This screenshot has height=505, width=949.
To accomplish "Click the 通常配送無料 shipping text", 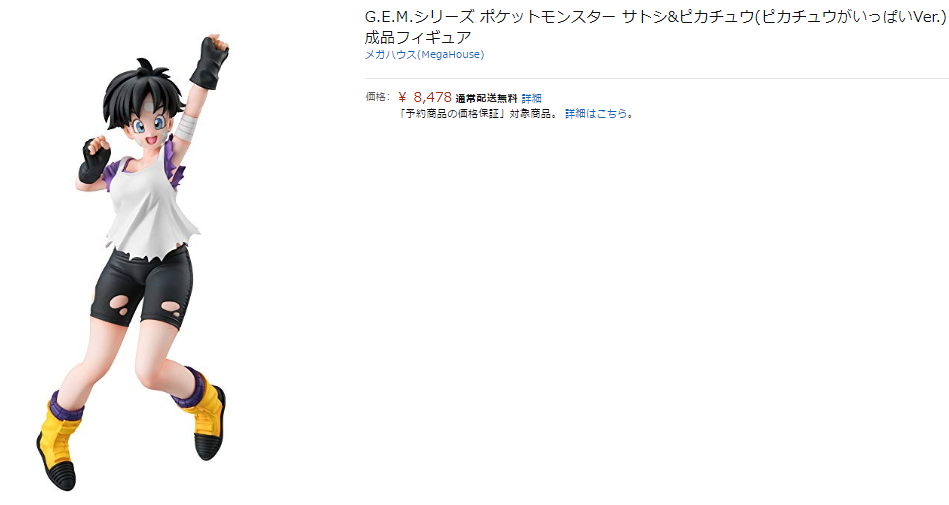I will 486,98.
